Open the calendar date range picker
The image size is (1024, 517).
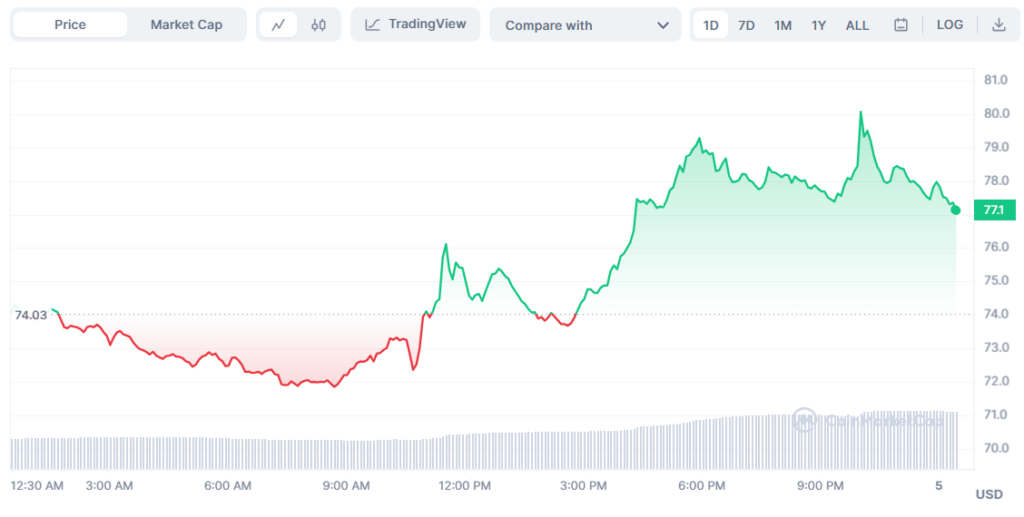click(901, 25)
